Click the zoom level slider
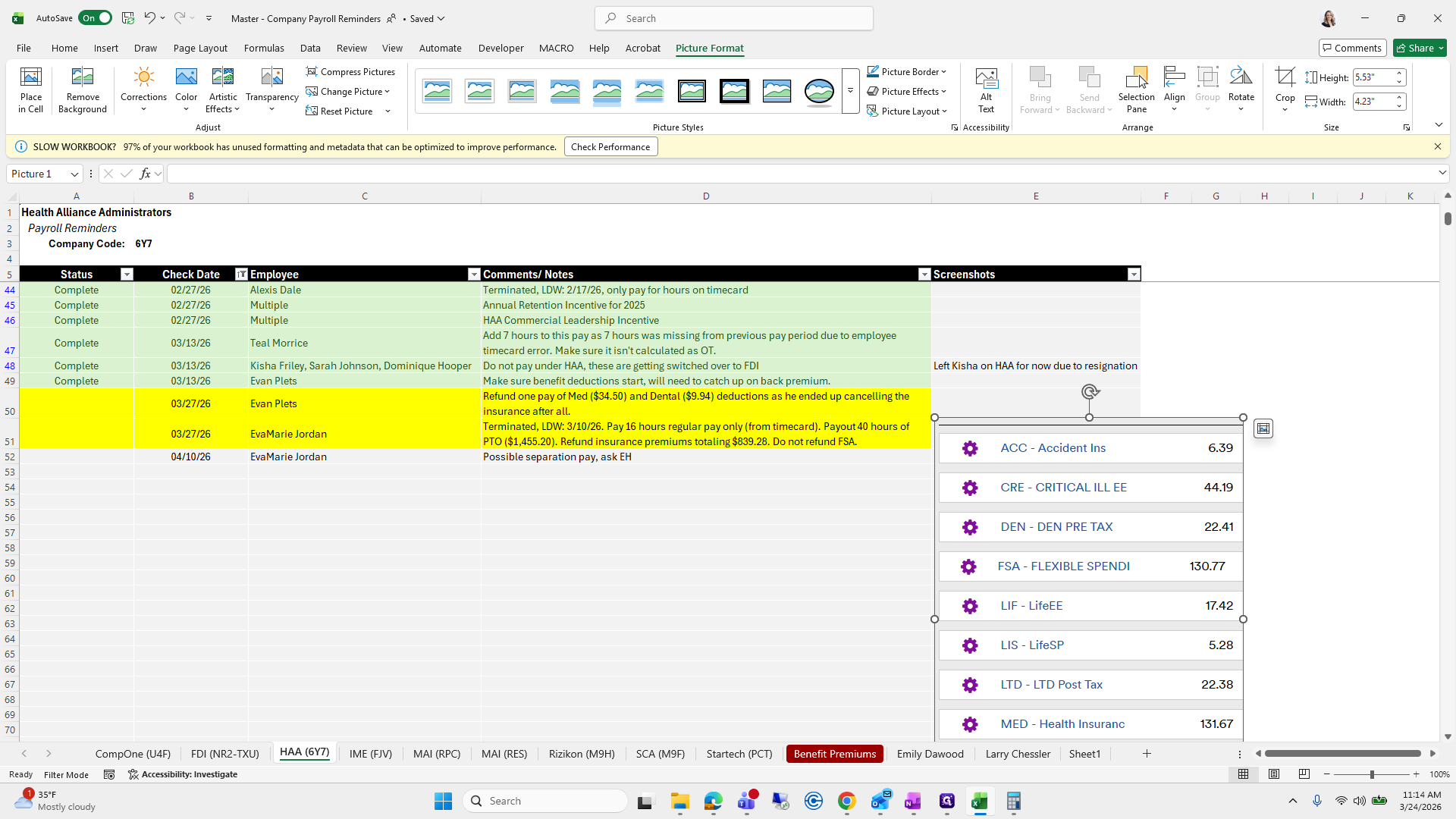 pos(1371,774)
